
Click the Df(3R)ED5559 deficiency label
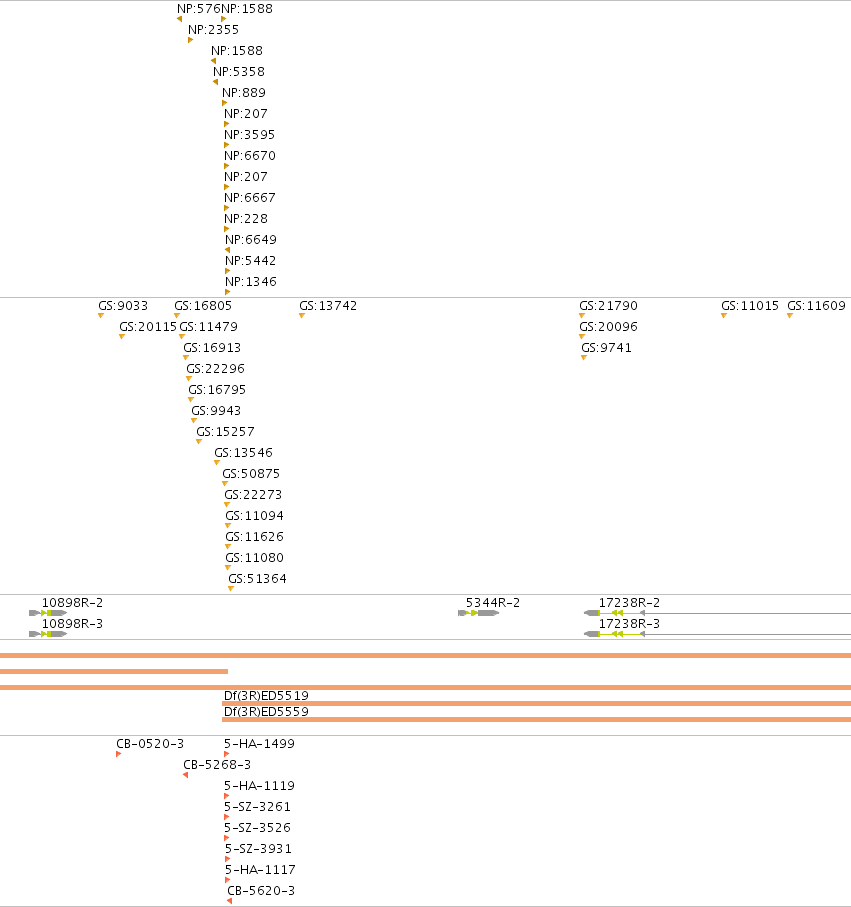(x=266, y=711)
